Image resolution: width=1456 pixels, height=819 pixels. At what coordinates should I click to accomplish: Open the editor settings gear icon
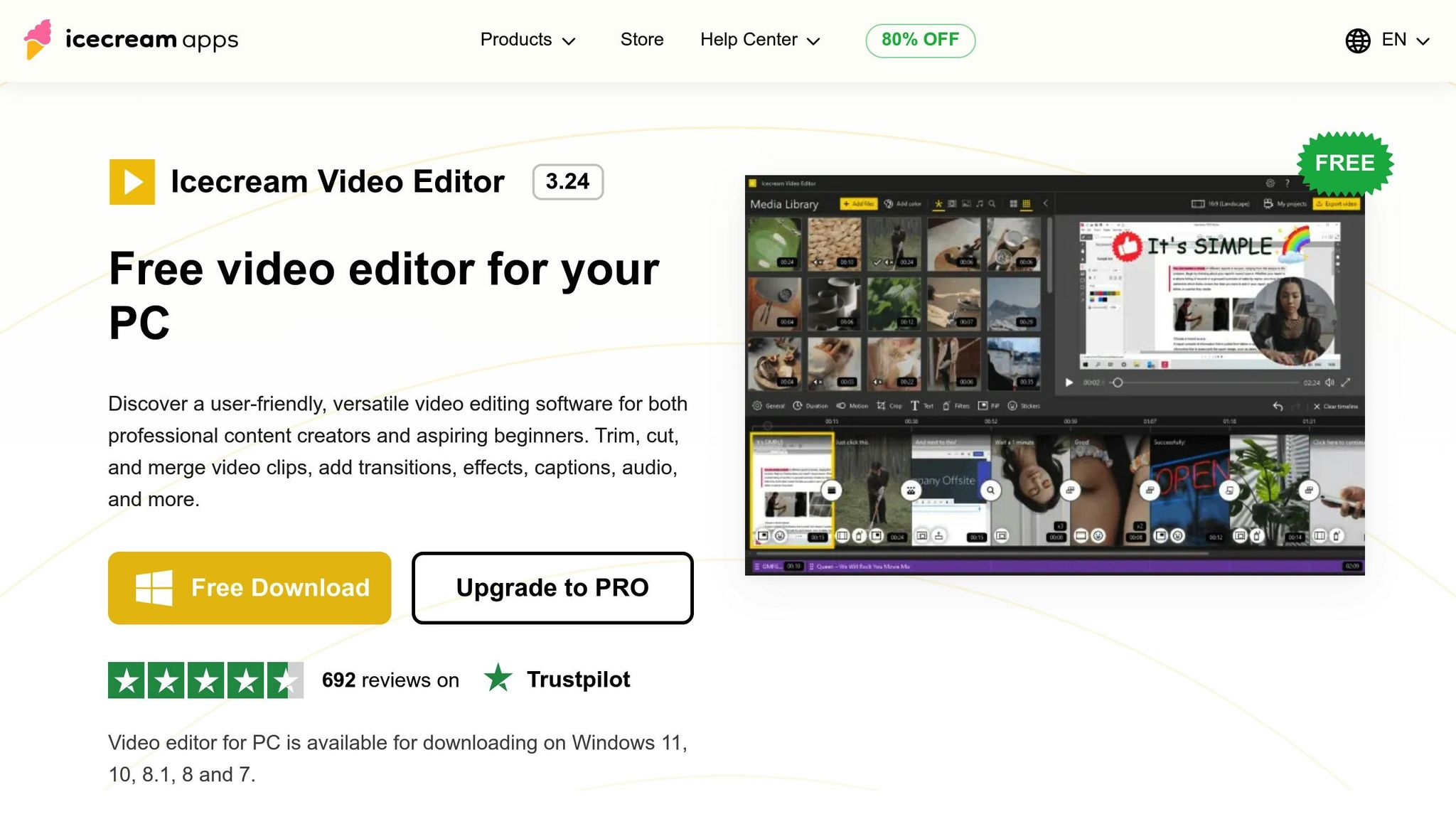(1270, 183)
